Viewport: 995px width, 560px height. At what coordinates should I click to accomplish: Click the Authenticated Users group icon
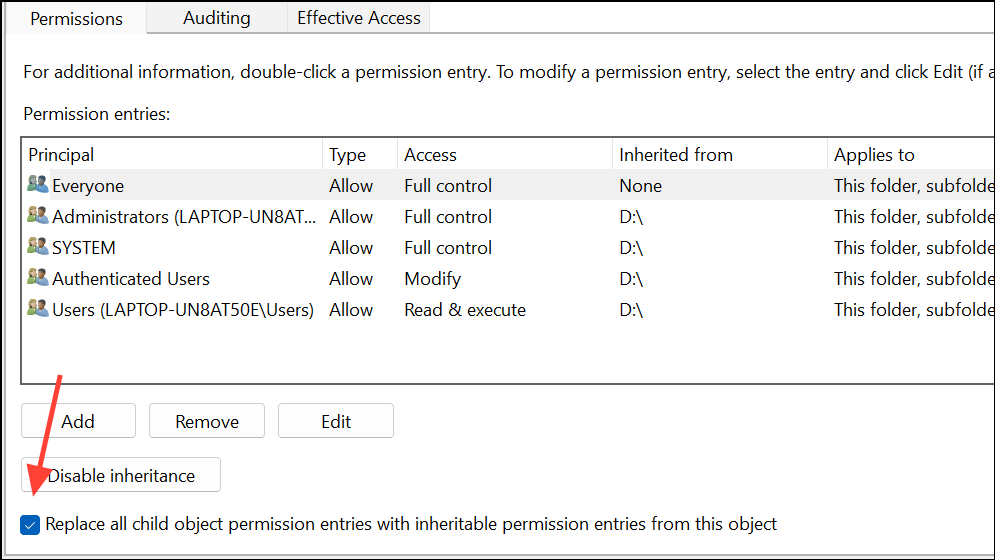38,278
